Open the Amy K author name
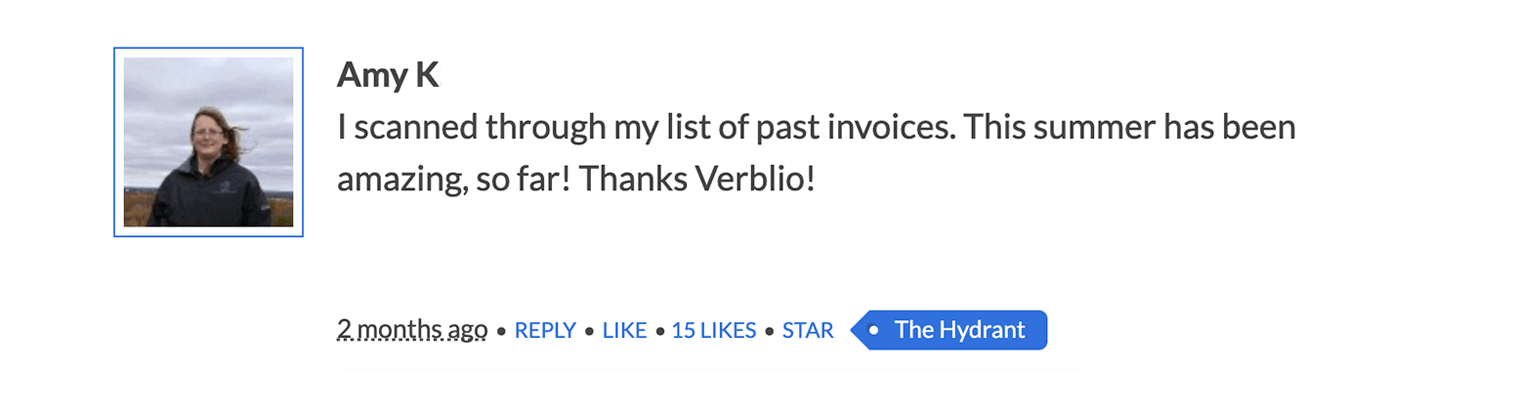The image size is (1536, 400). [388, 75]
